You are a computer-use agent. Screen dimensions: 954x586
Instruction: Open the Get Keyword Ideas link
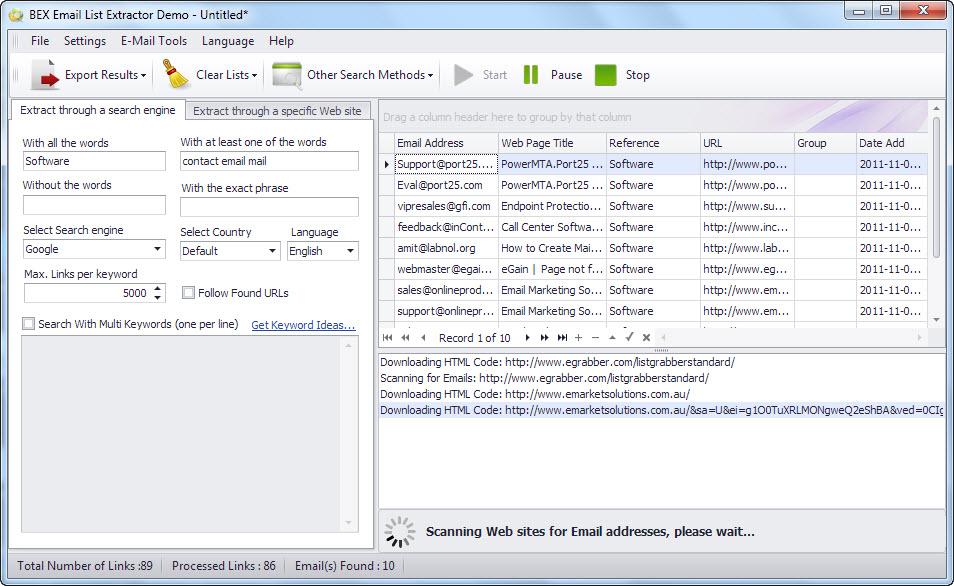click(303, 325)
